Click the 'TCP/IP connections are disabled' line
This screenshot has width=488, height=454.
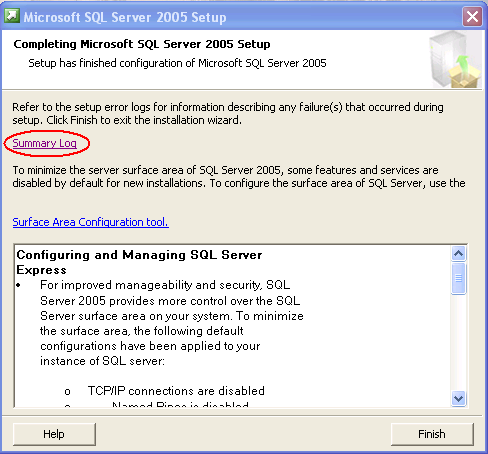pos(176,391)
